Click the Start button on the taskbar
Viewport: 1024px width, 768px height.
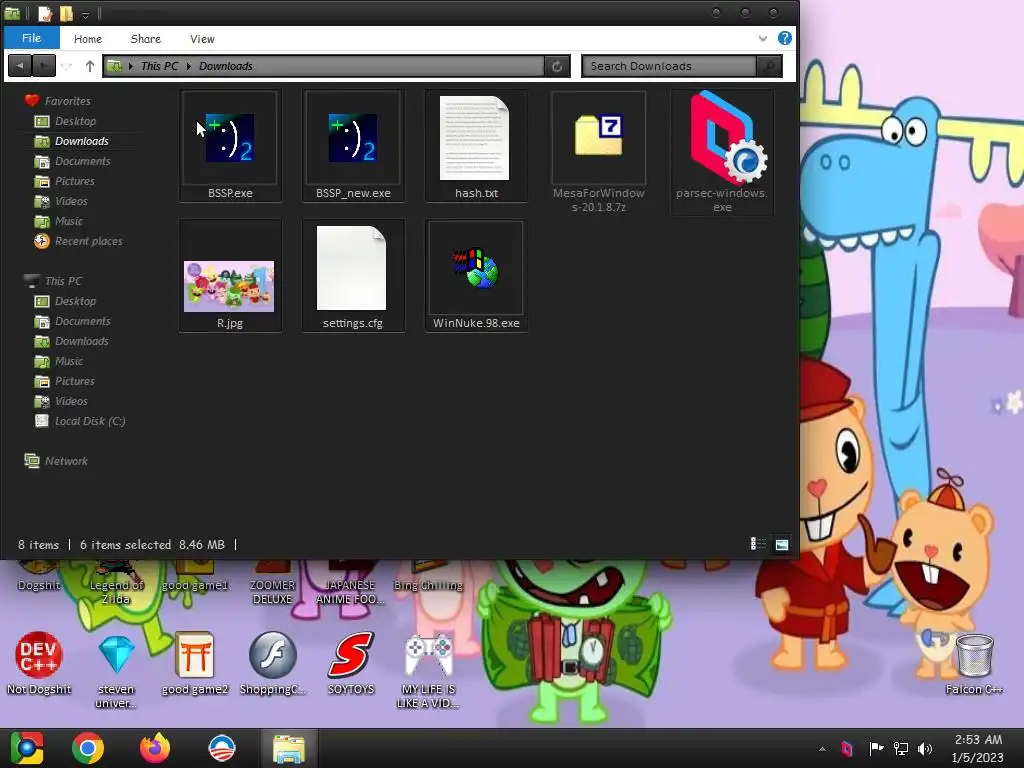click(x=27, y=748)
